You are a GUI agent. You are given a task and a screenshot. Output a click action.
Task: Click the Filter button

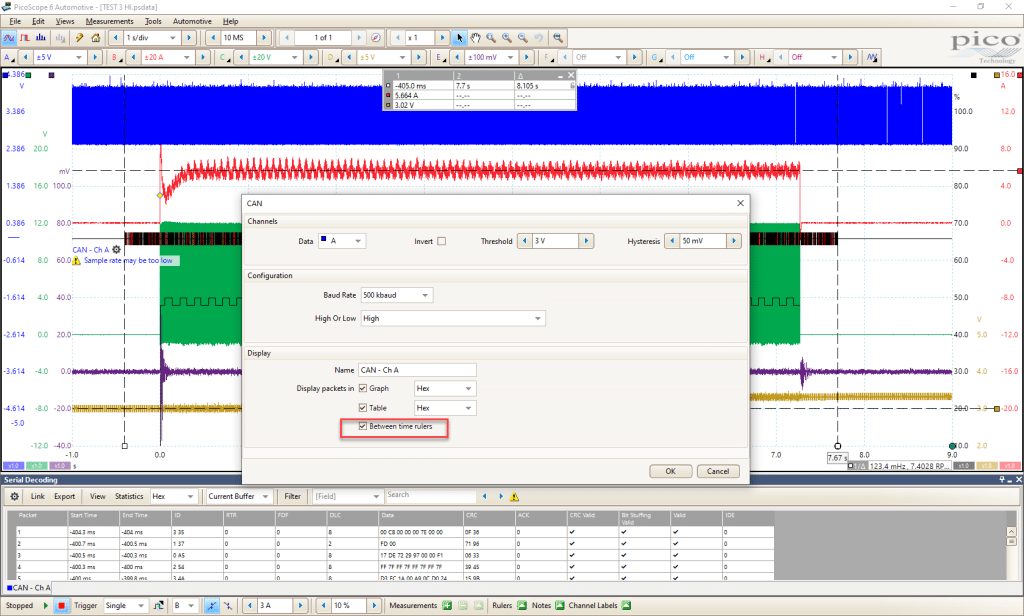pyautogui.click(x=293, y=496)
